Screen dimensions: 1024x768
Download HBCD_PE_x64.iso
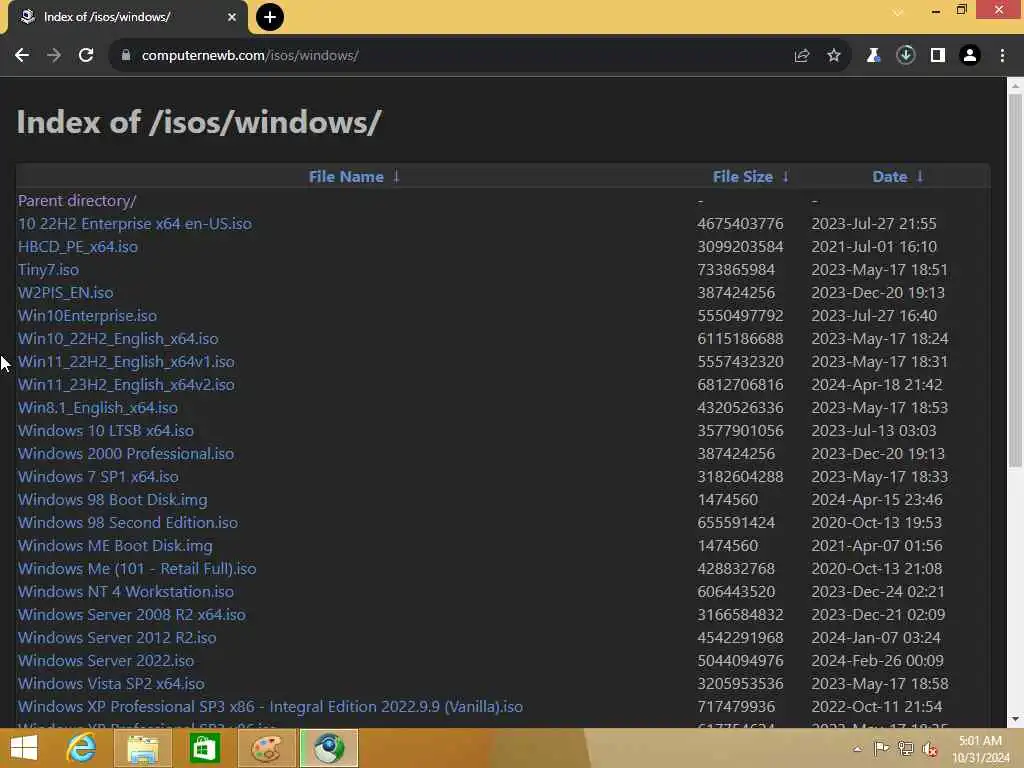point(78,247)
